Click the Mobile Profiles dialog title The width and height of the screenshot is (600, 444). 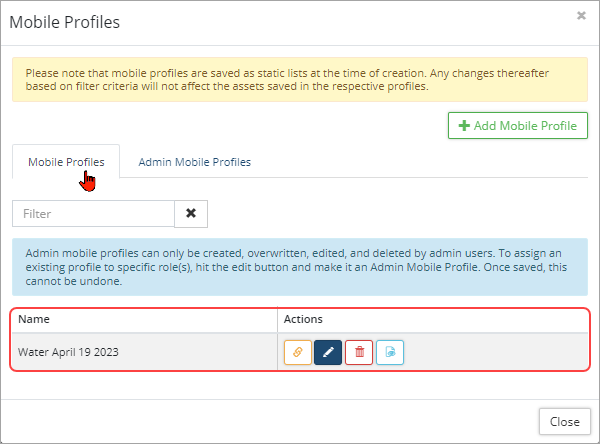(x=66, y=20)
